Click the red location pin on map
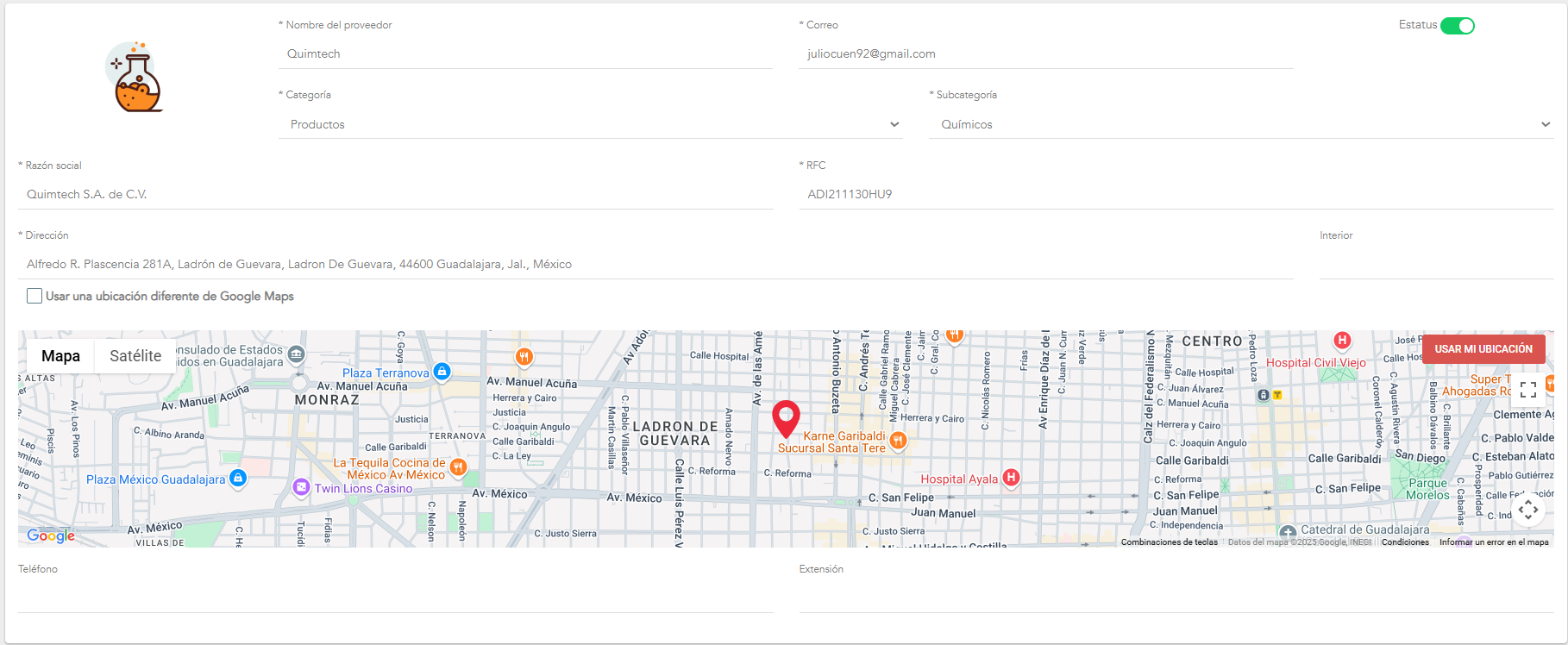1568x645 pixels. pos(786,418)
